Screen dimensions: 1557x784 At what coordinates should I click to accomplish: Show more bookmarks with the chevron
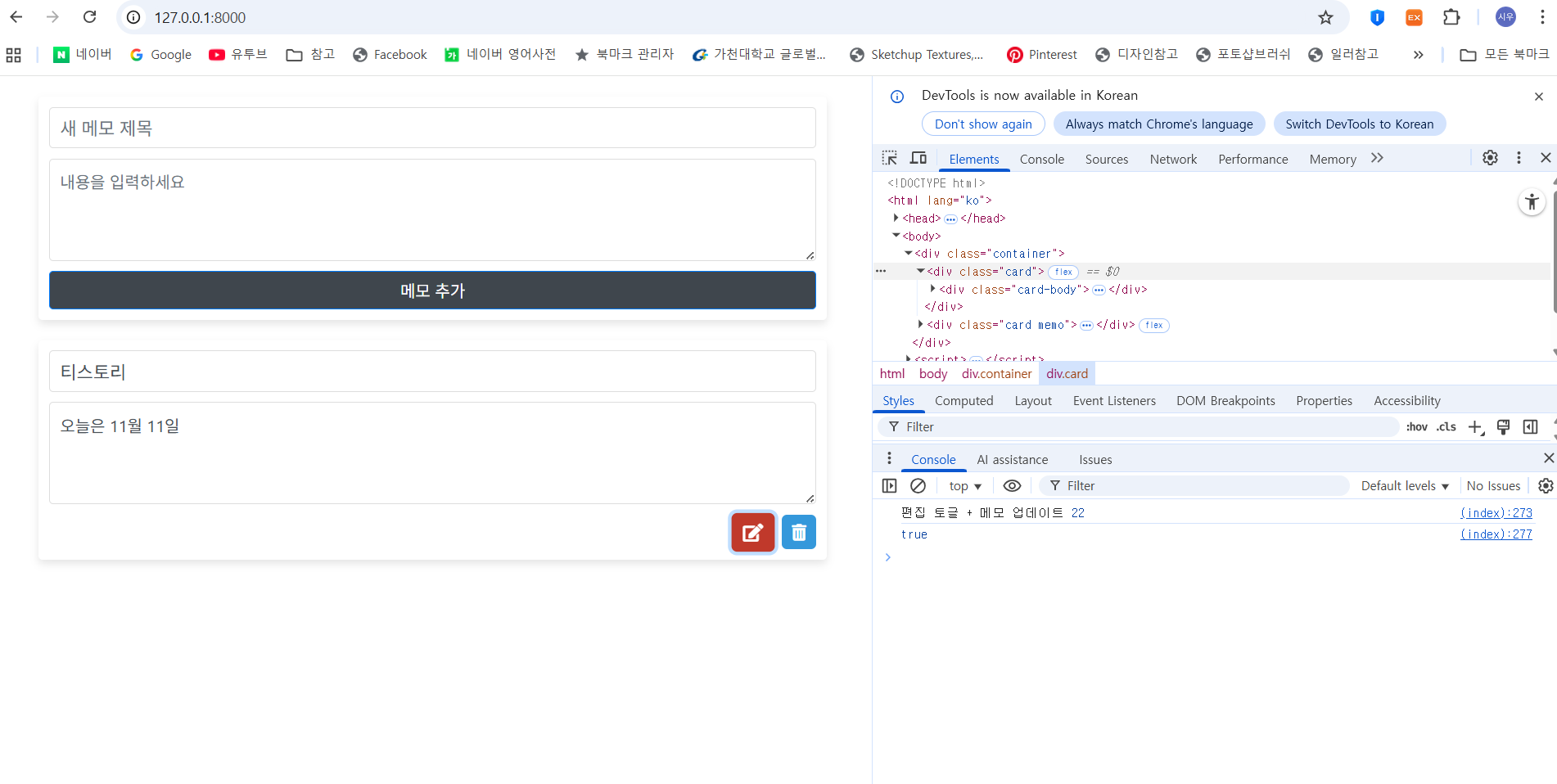(1418, 55)
